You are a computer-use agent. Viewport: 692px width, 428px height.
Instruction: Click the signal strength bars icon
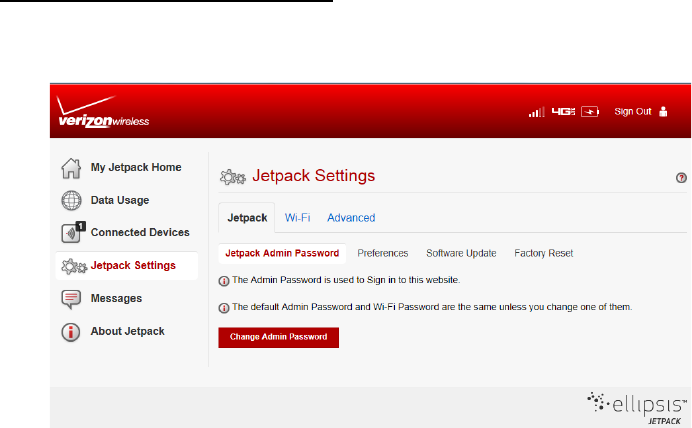point(537,112)
